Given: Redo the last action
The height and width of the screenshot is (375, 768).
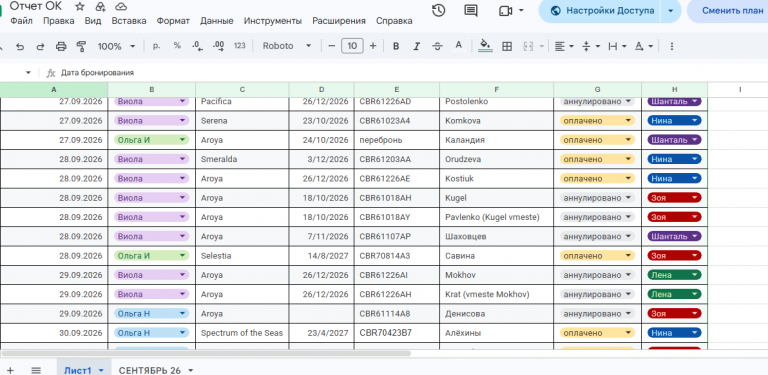Looking at the screenshot, I should (x=41, y=47).
